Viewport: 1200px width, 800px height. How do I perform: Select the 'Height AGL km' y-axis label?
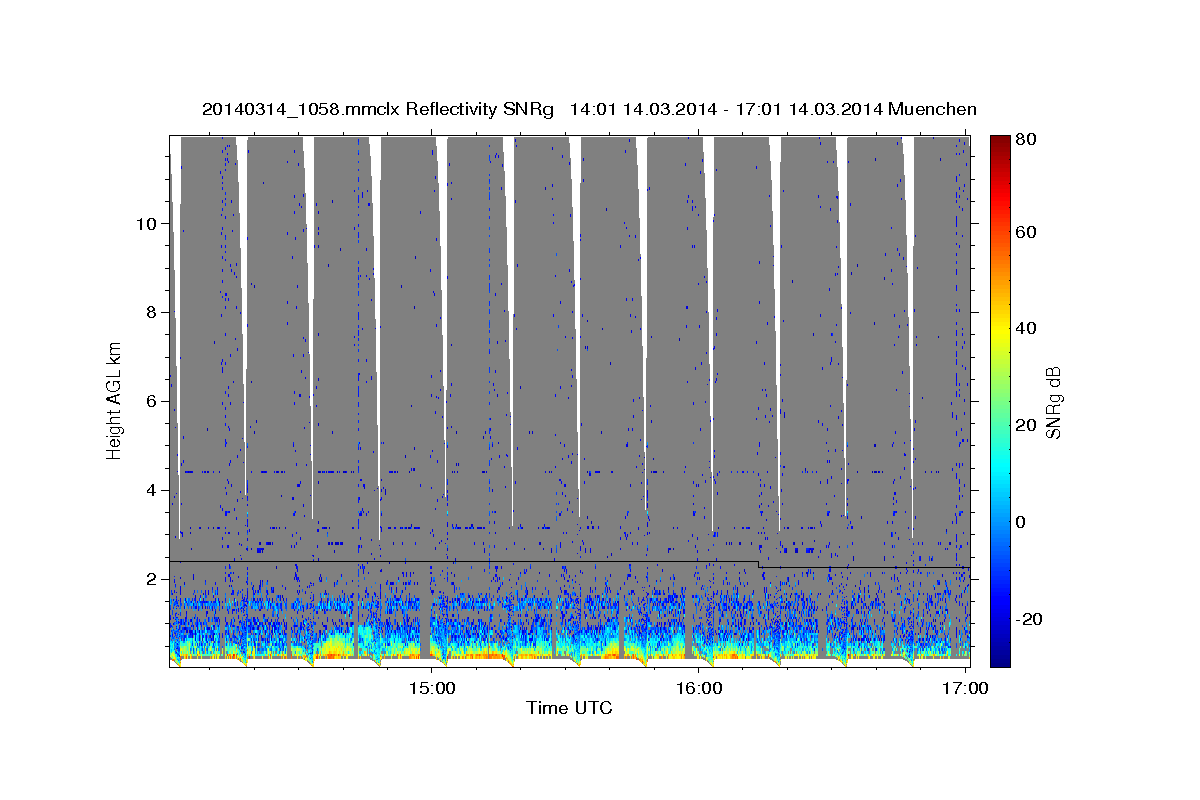click(x=115, y=401)
